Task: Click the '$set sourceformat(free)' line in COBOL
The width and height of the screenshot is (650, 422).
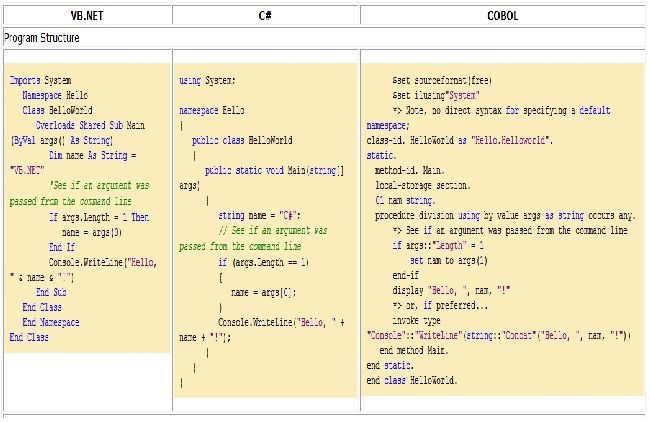Action: tap(441, 78)
